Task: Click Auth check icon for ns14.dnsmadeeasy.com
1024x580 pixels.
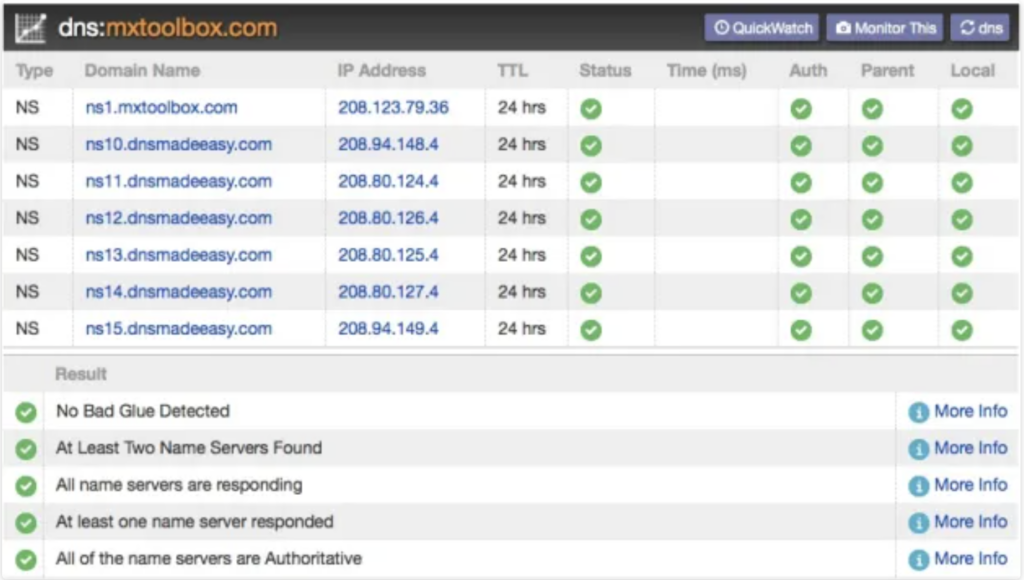Action: (x=801, y=293)
